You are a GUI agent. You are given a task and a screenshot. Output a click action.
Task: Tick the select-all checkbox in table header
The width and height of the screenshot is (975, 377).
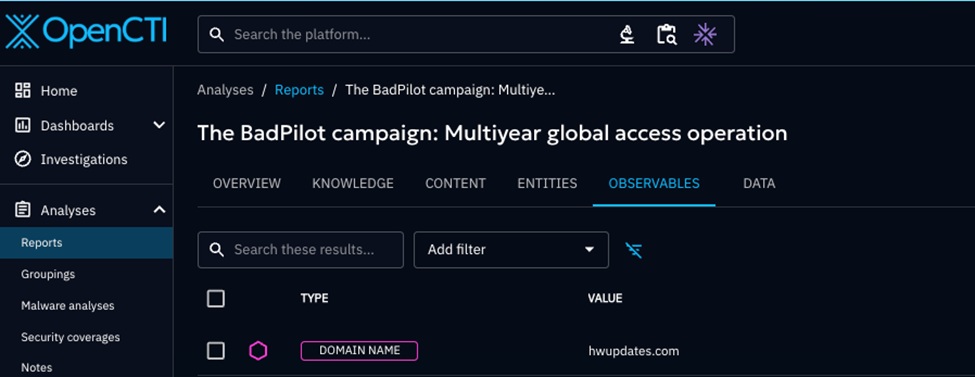point(215,299)
